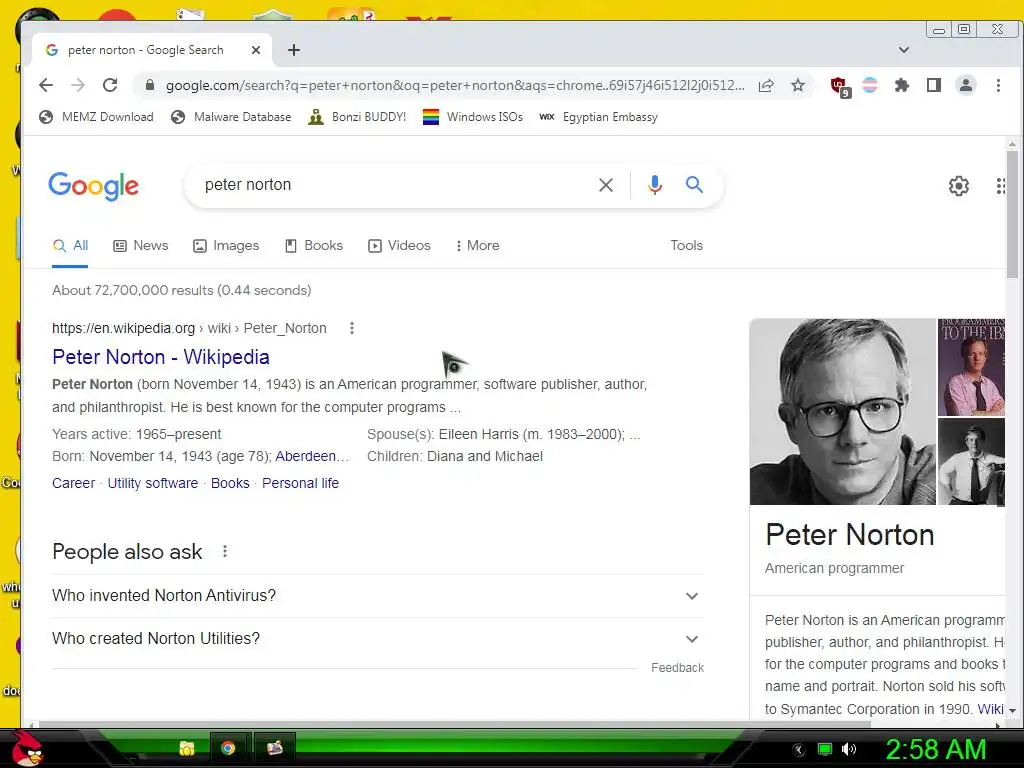
Task: Open the Bonzi BUDDY! bookmark
Action: click(x=357, y=117)
